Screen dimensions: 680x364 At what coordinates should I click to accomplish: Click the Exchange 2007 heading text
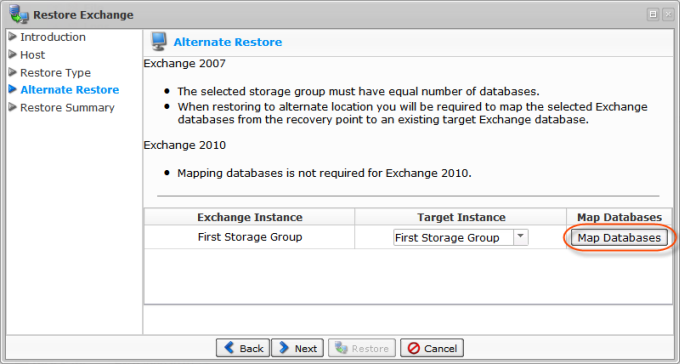click(x=185, y=64)
